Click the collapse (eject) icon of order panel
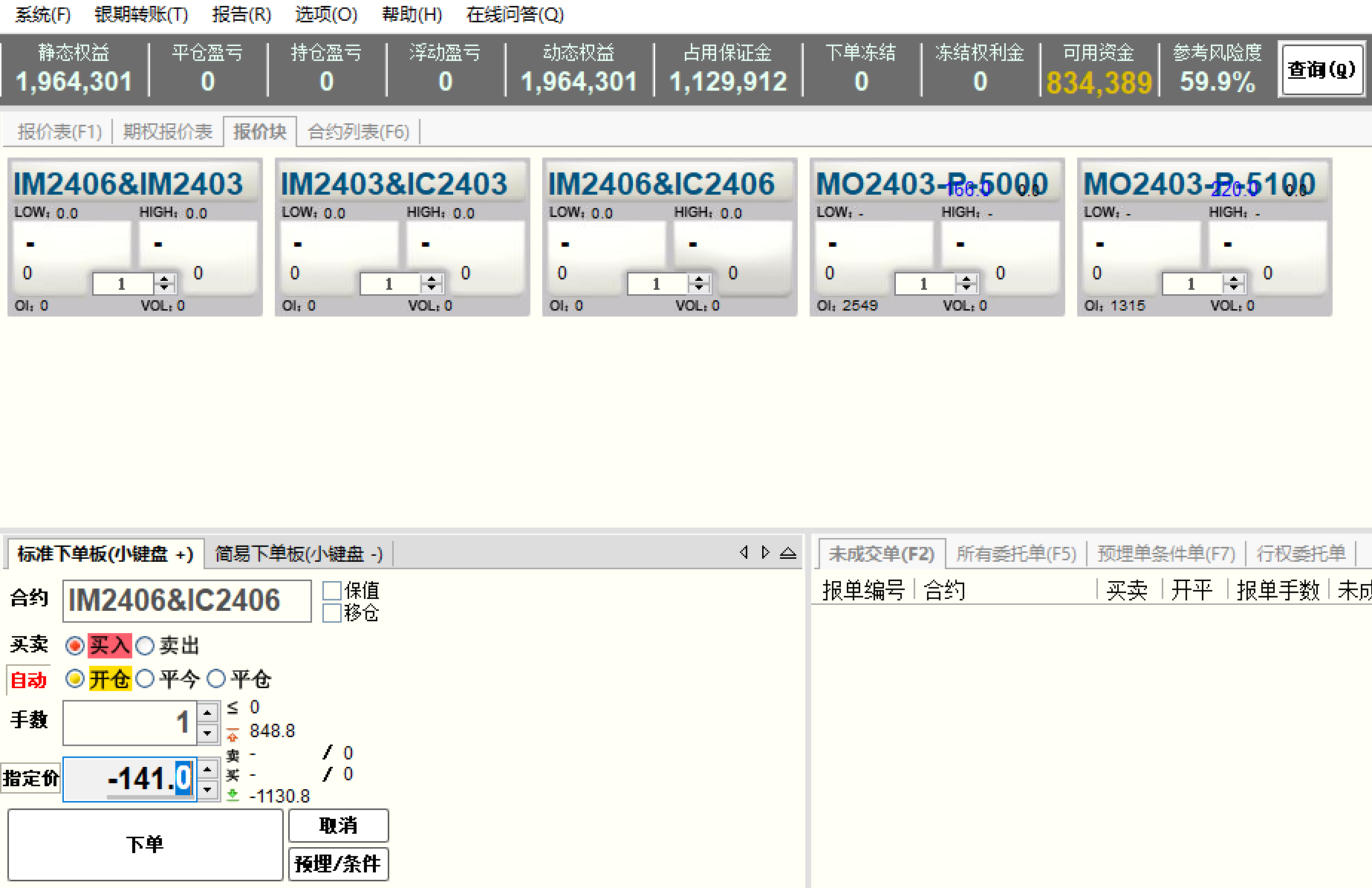Image resolution: width=1372 pixels, height=888 pixels. pos(788,553)
